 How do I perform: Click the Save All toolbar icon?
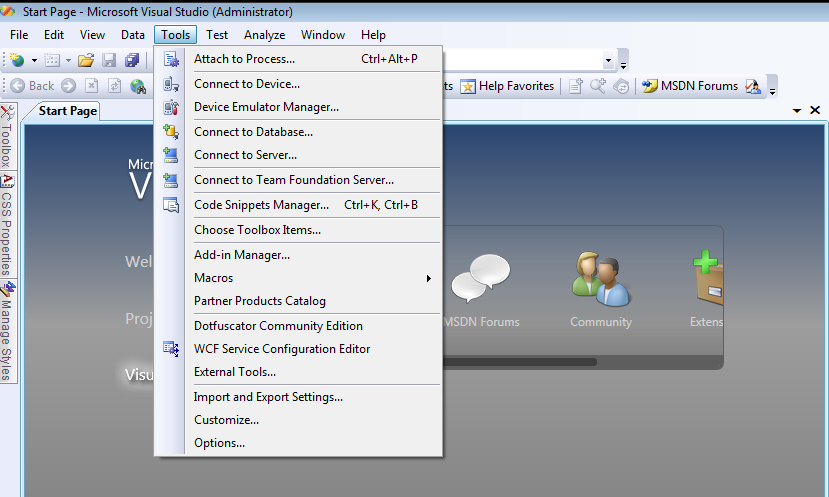(x=132, y=60)
